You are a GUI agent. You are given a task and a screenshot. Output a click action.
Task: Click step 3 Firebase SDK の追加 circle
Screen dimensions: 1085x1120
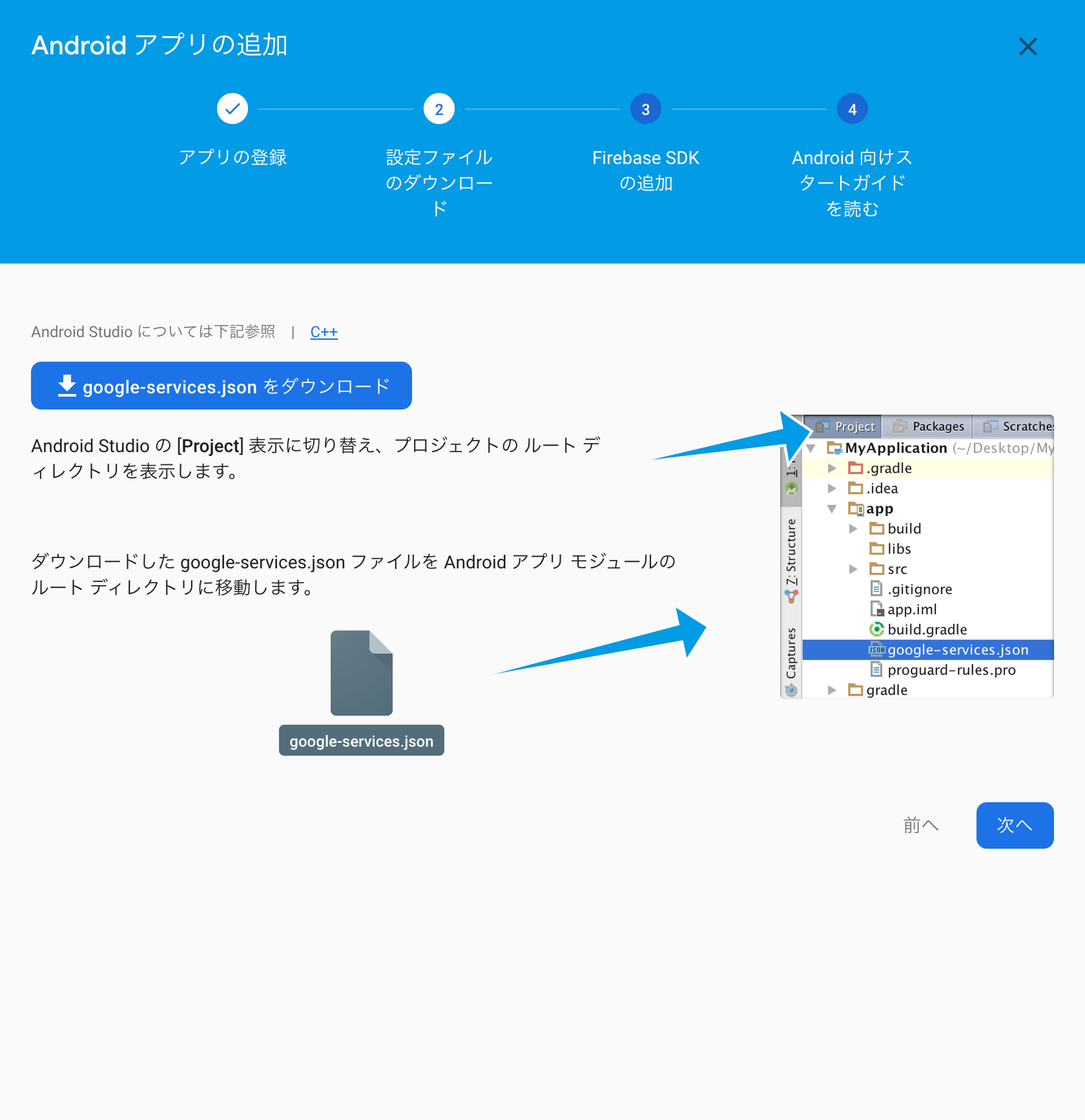coord(645,109)
